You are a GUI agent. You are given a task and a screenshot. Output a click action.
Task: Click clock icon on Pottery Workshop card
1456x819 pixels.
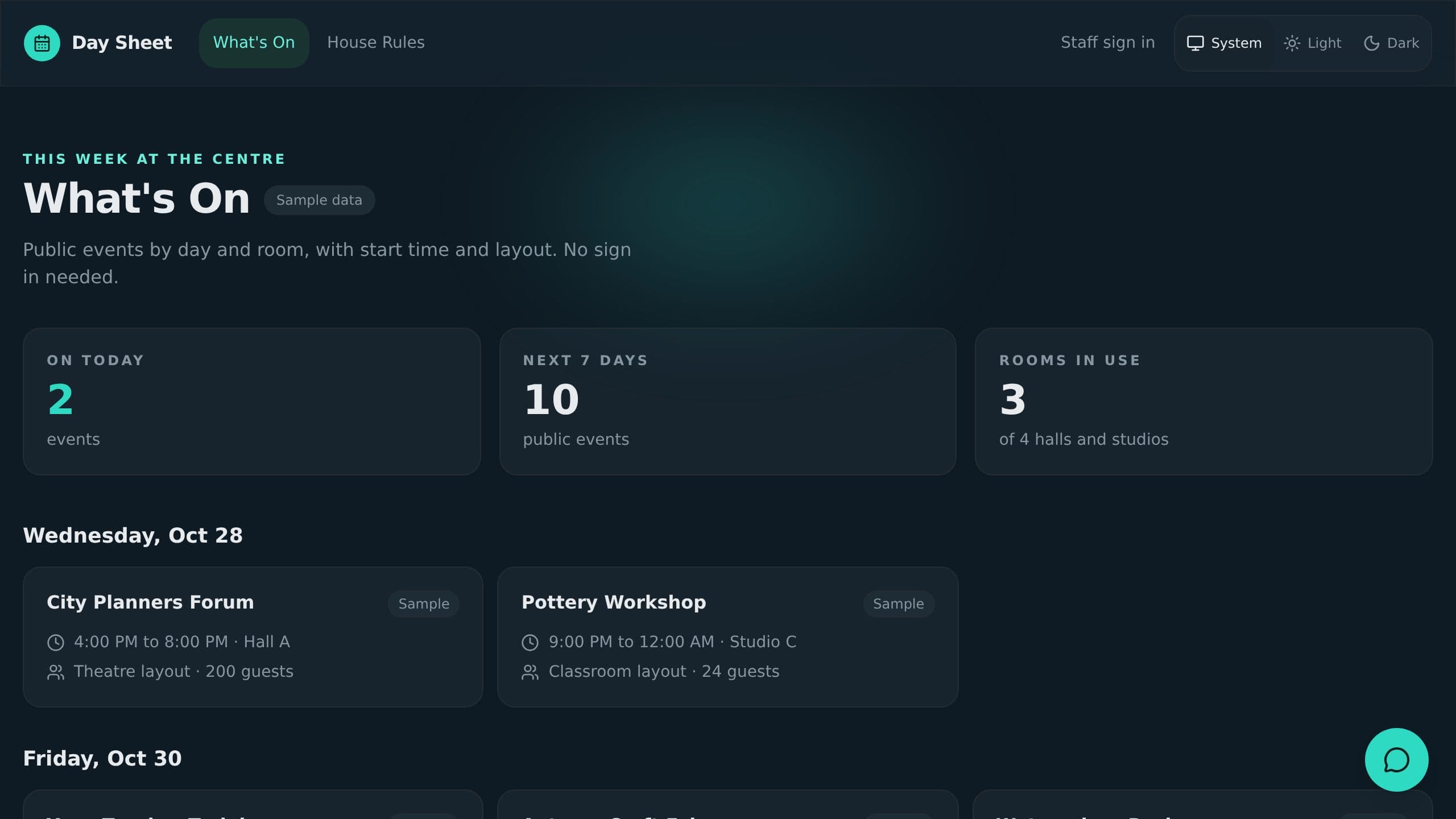(530, 643)
